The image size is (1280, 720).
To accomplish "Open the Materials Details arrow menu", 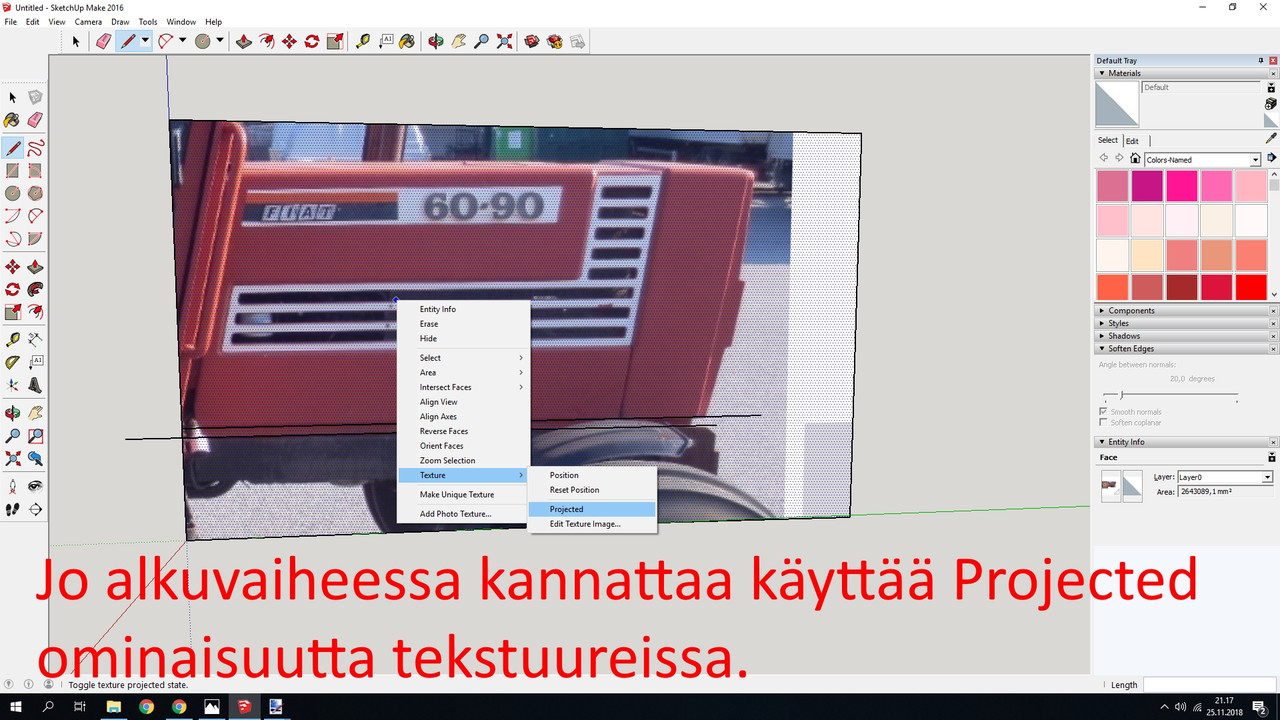I will [x=1272, y=159].
